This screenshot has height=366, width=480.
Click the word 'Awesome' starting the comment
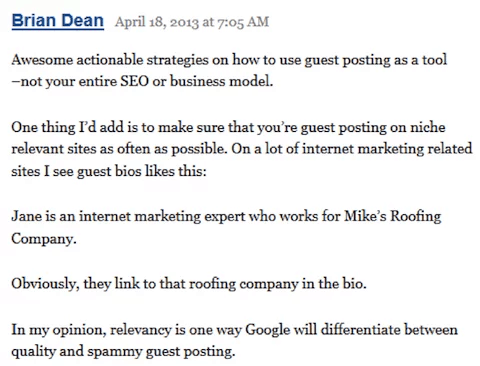click(x=42, y=60)
